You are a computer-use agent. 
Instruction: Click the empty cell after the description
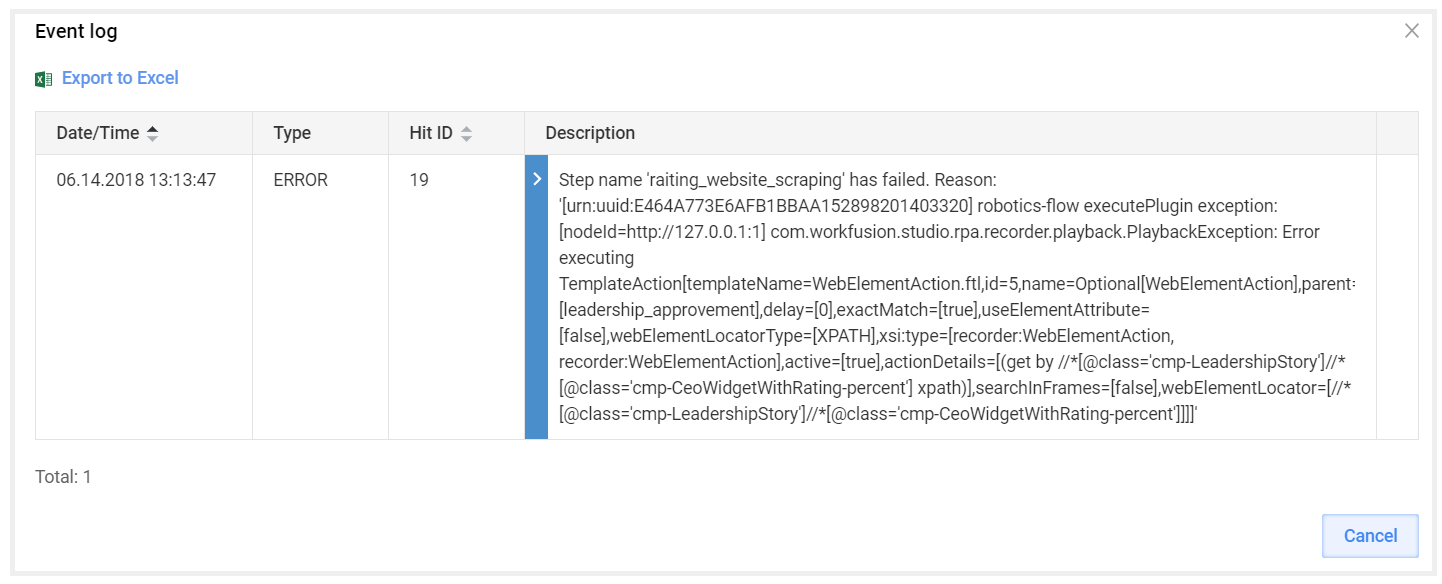click(x=1397, y=297)
